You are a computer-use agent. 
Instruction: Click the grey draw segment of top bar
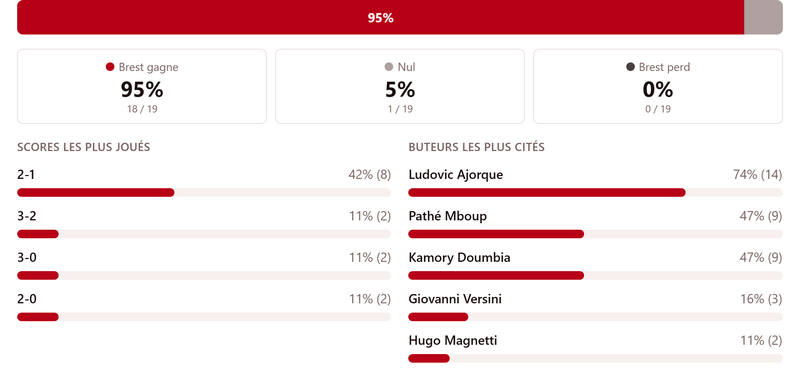tap(763, 18)
